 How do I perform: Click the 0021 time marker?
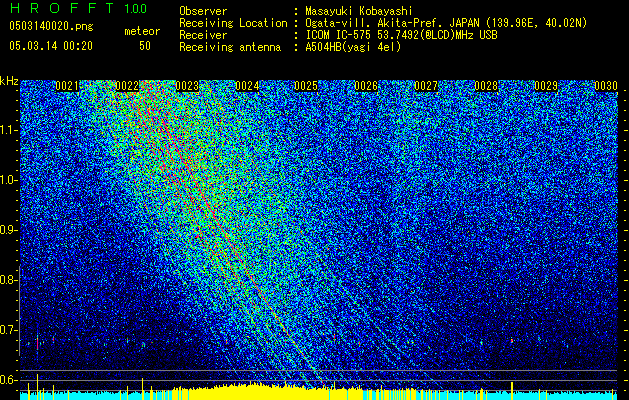pos(67,86)
